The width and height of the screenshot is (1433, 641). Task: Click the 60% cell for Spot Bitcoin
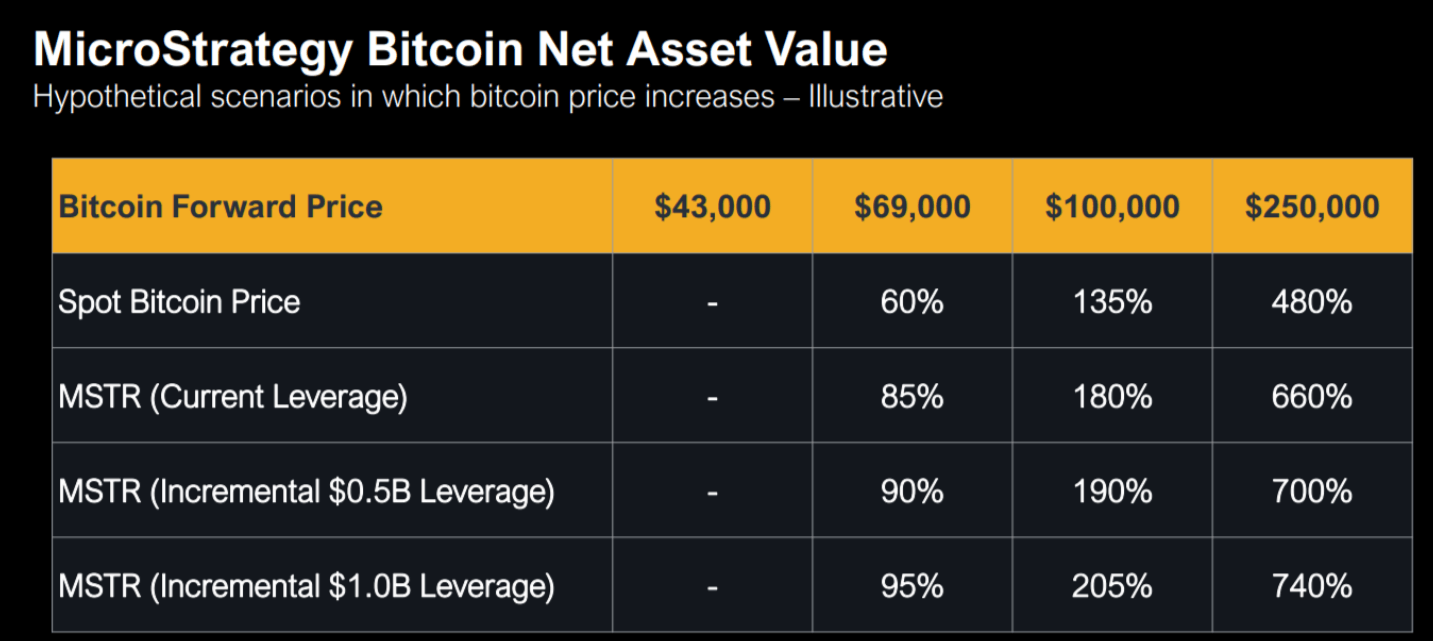tap(912, 302)
